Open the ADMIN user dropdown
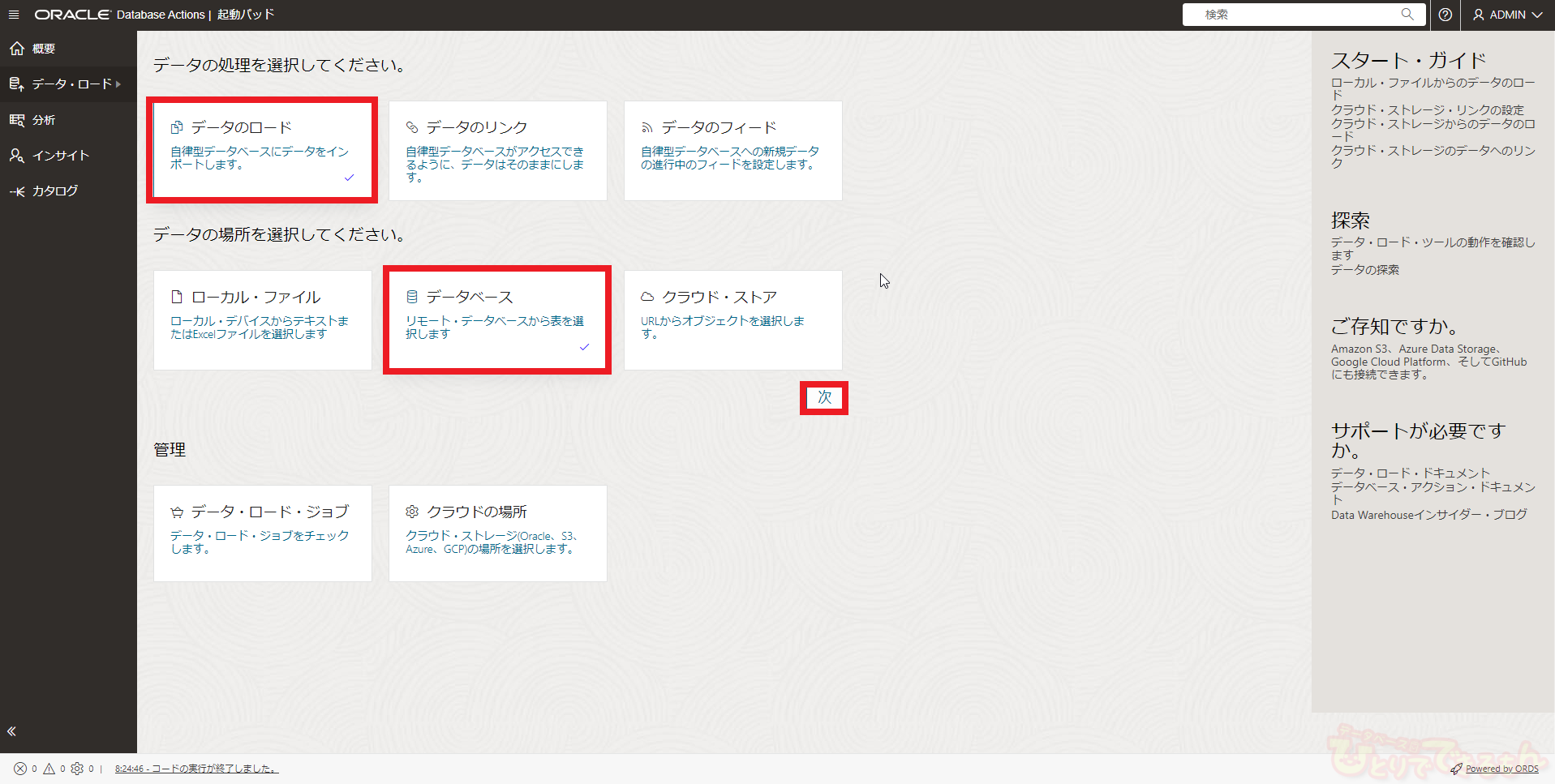 [1508, 15]
